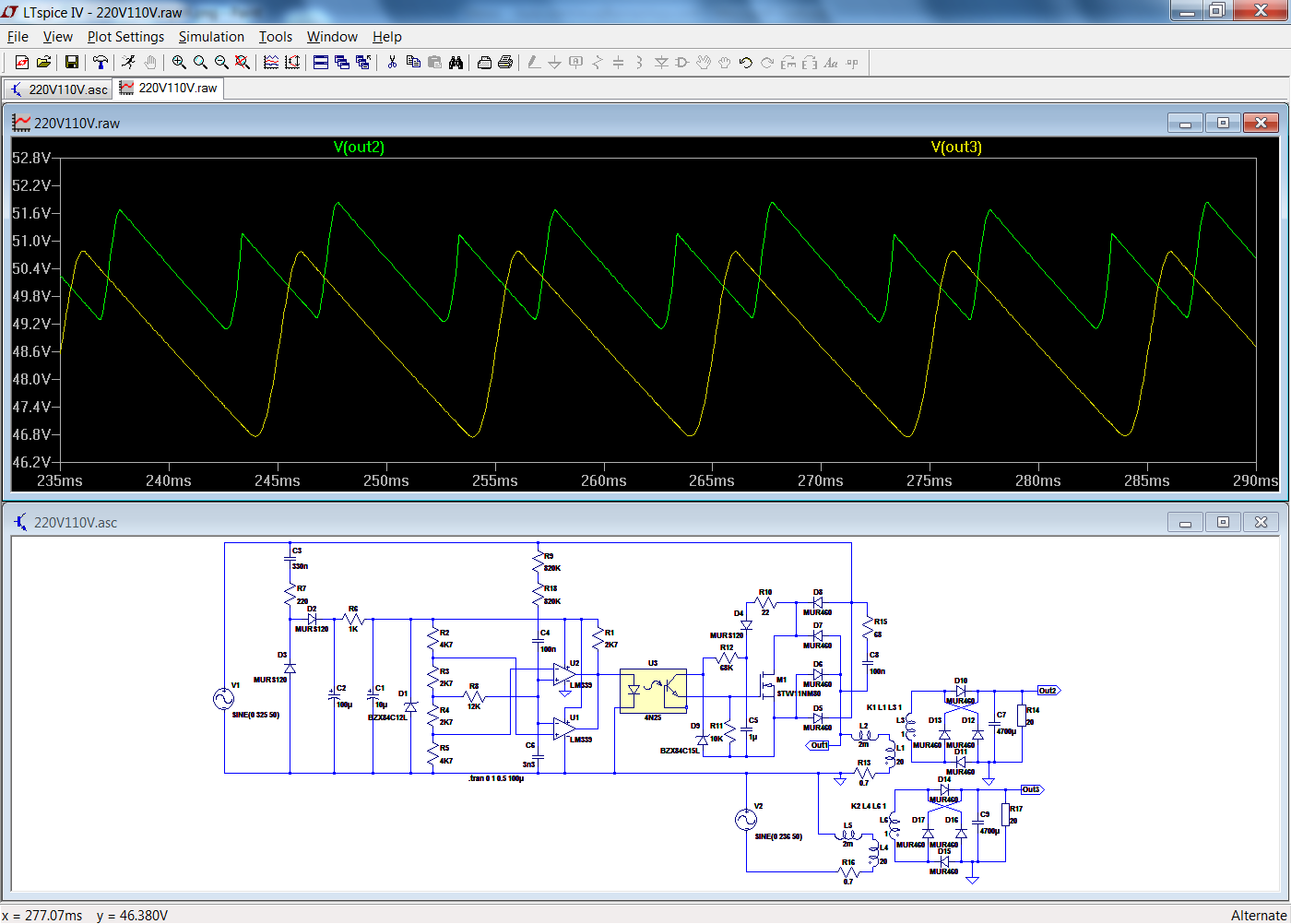
Task: Click the Out3 net label in schematic
Action: [x=1032, y=789]
